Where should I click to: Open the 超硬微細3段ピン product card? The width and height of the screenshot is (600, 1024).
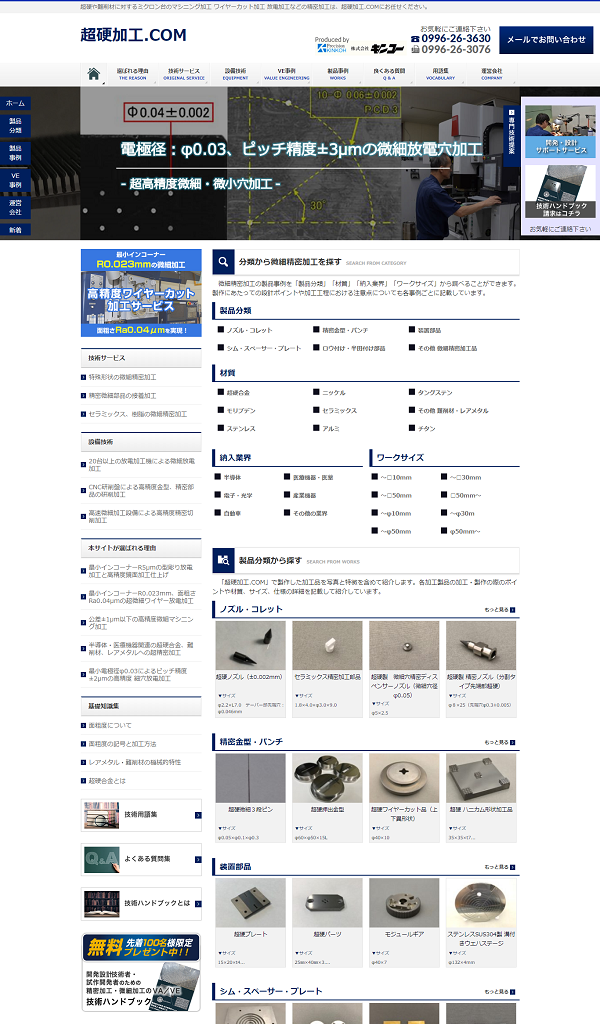click(x=250, y=797)
